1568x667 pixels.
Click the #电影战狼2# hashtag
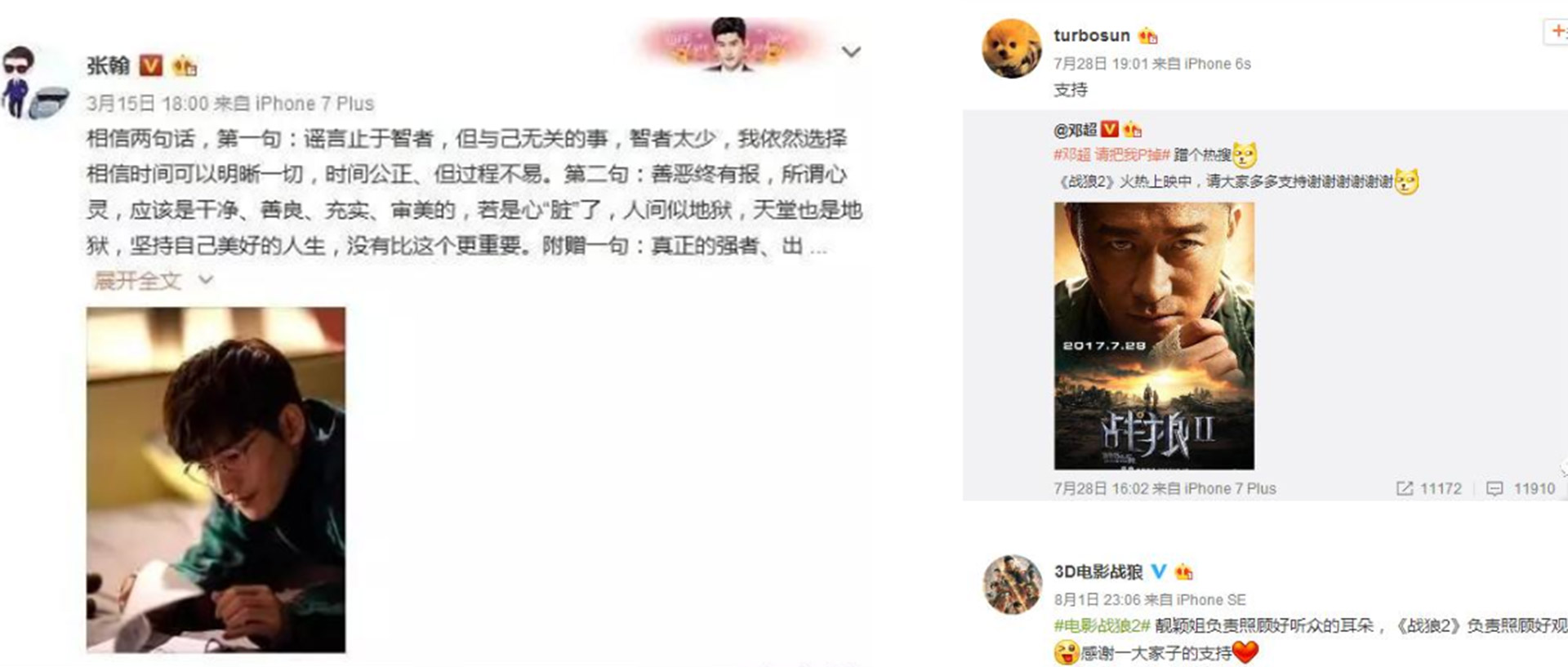pos(1102,625)
